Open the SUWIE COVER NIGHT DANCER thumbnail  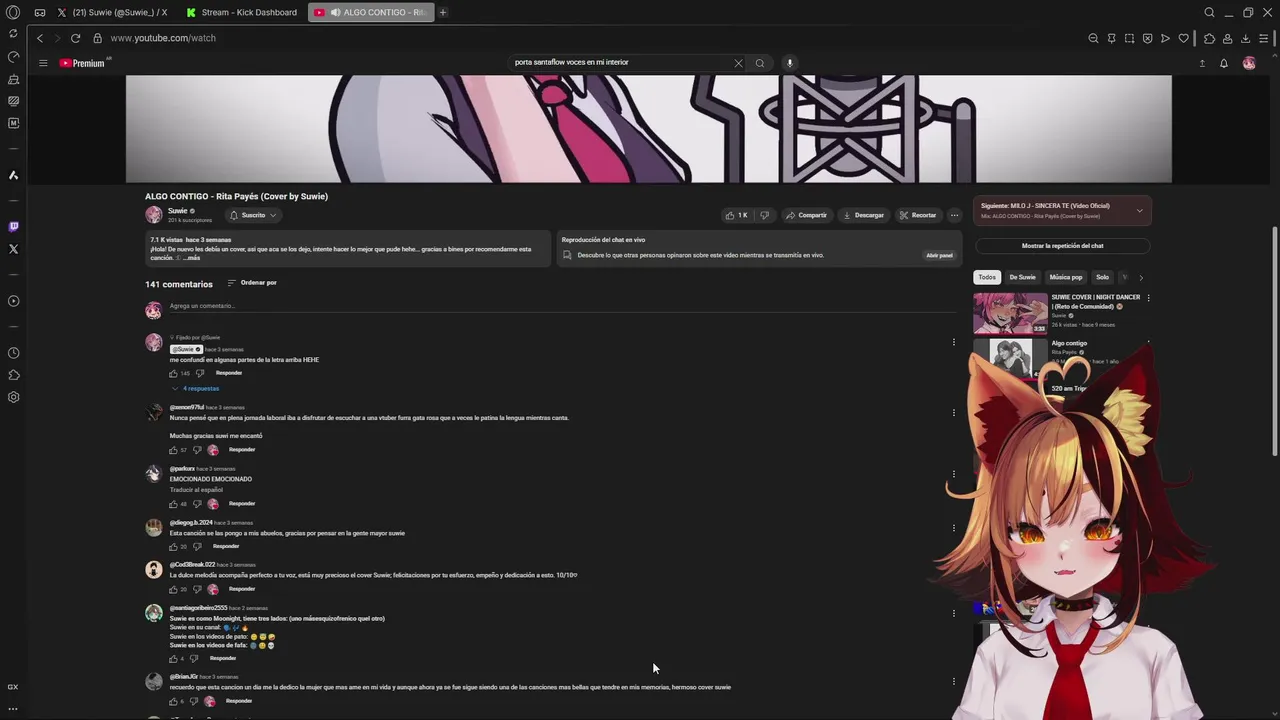1011,313
